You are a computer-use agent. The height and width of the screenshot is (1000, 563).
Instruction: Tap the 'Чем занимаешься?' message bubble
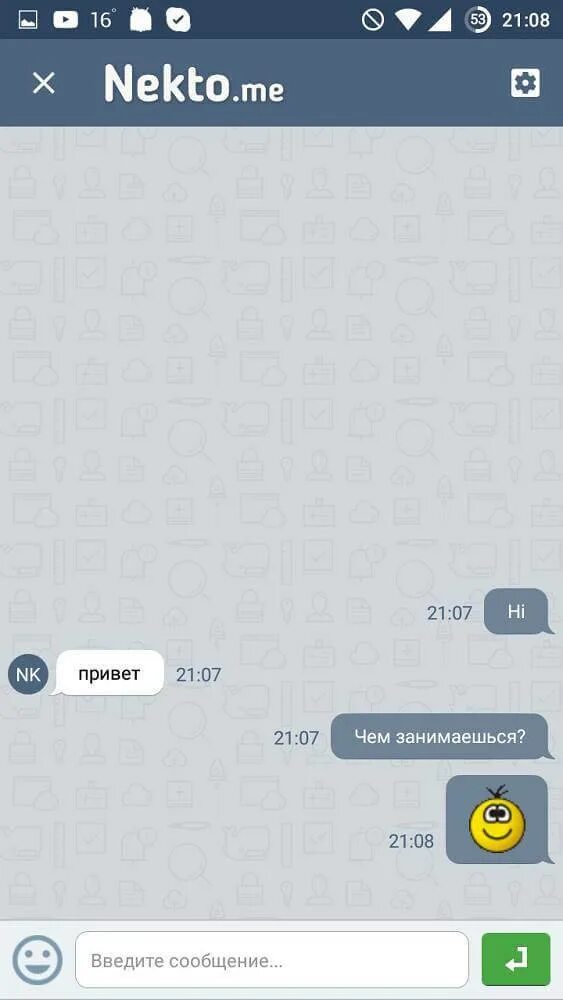coord(441,737)
